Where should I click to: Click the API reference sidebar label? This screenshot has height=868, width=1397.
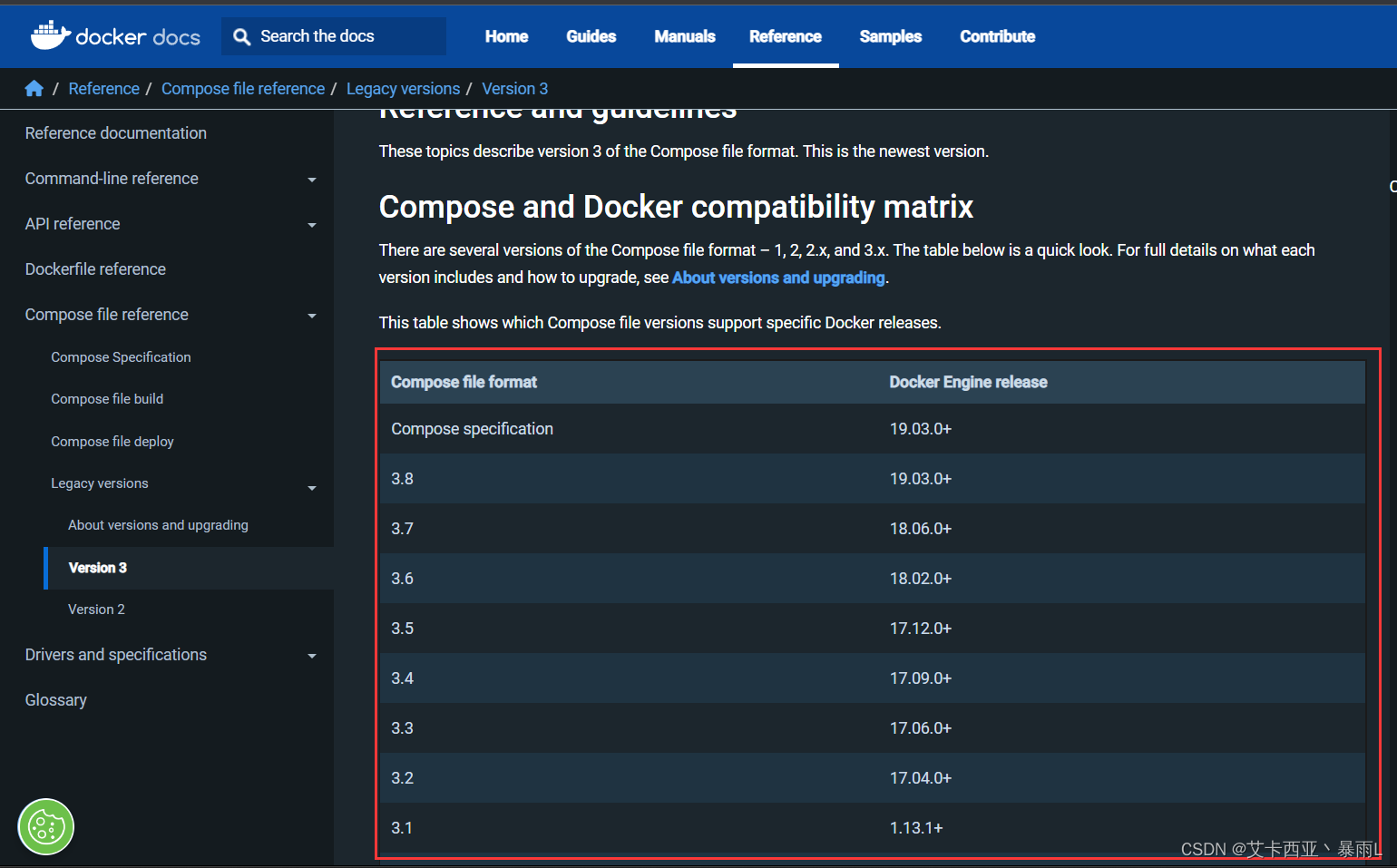(73, 224)
